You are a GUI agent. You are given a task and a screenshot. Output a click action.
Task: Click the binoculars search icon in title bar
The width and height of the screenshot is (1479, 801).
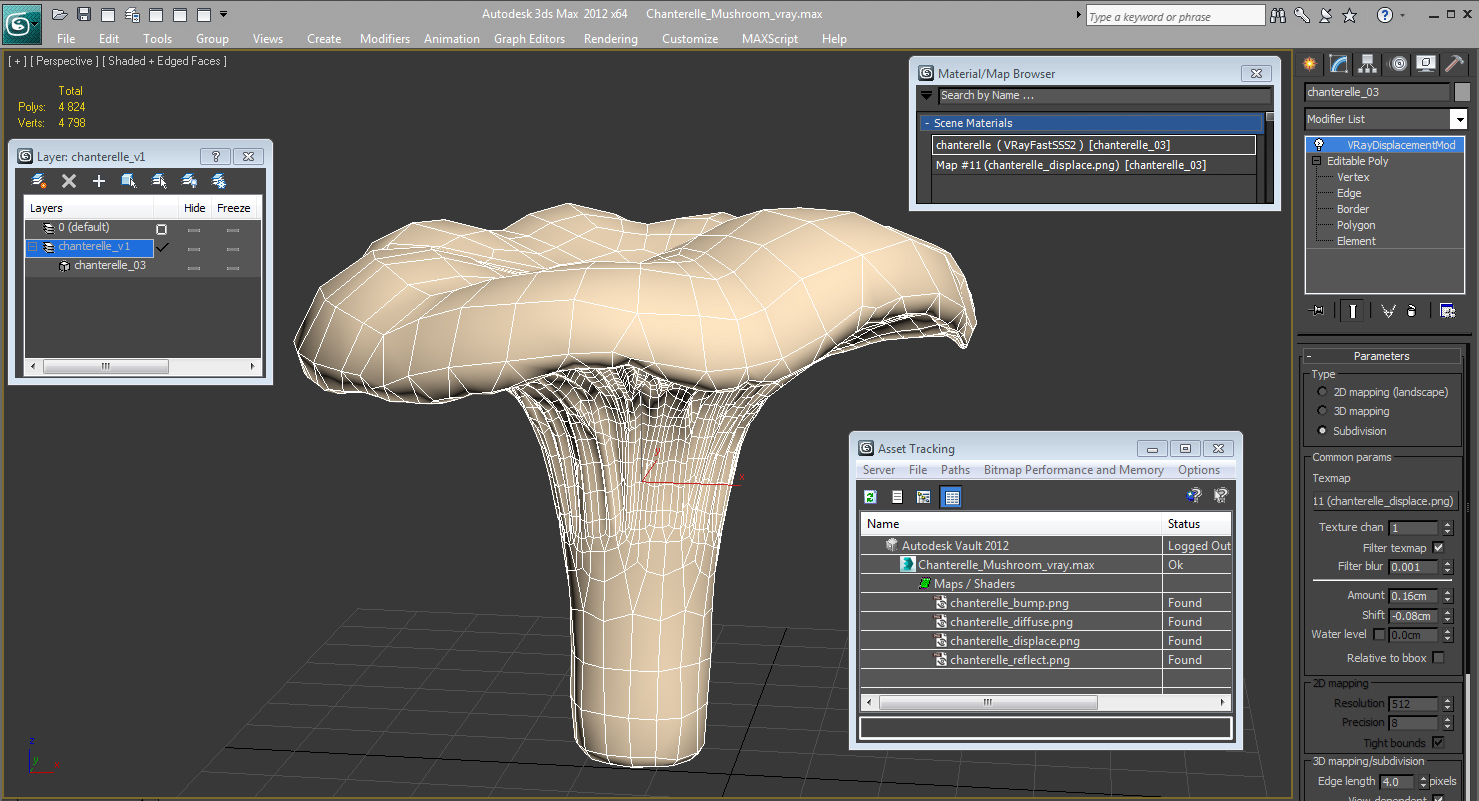[1278, 15]
